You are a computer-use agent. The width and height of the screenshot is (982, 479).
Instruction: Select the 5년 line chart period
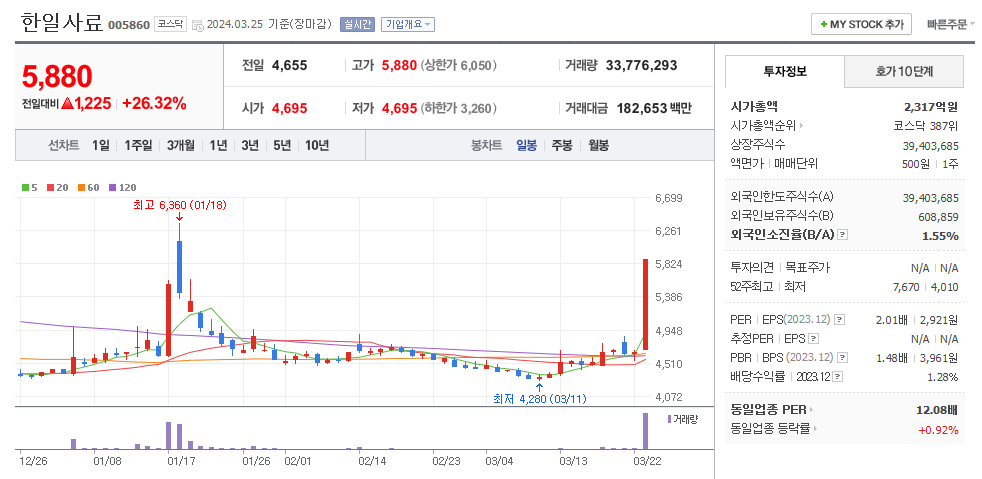coord(282,146)
